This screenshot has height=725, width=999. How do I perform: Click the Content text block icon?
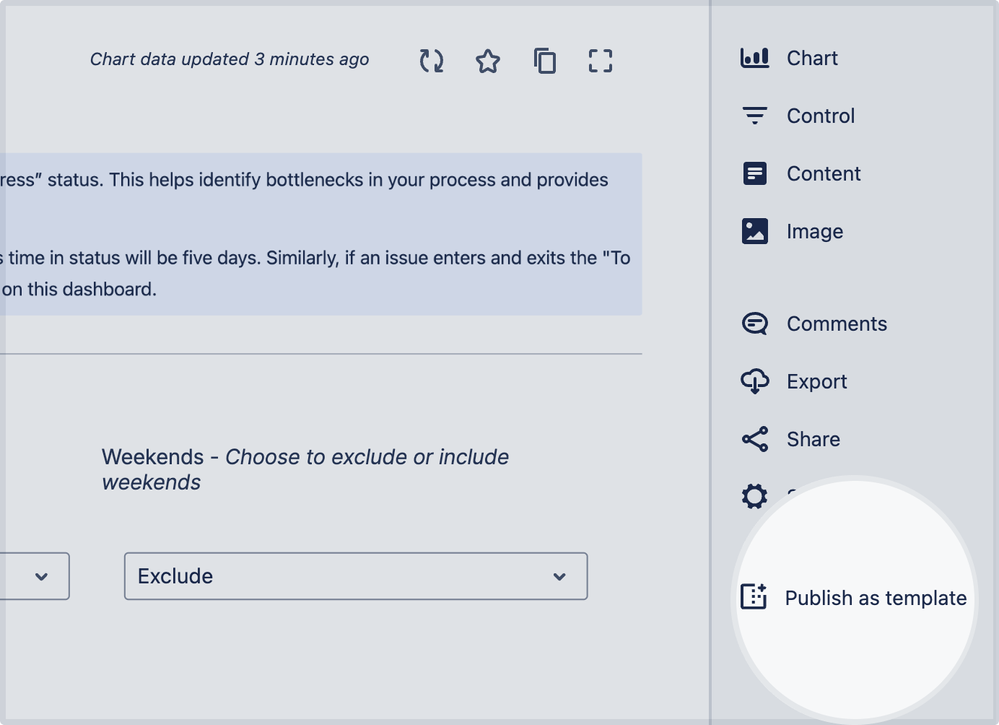755,174
